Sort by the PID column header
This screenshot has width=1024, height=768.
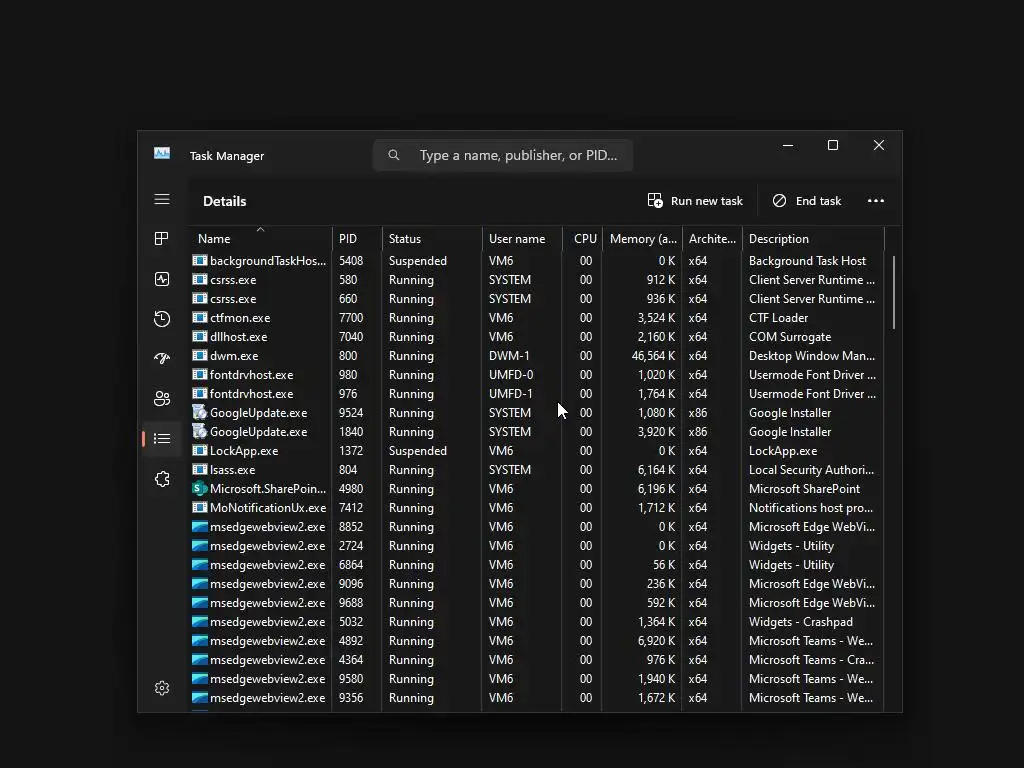pyautogui.click(x=357, y=238)
